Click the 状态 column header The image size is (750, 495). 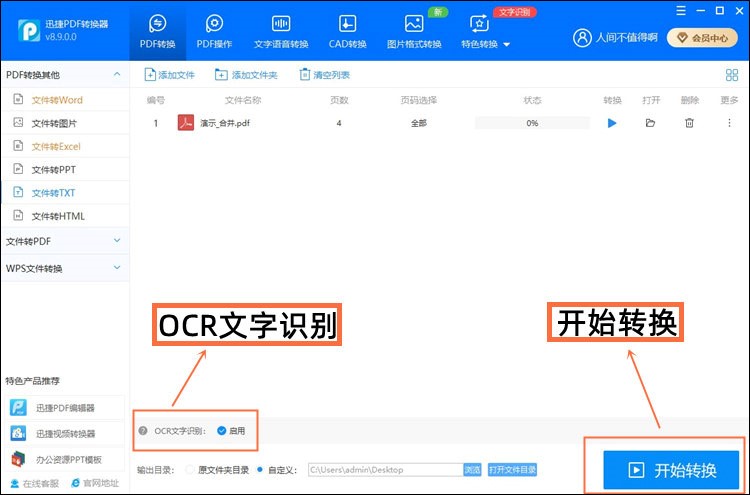click(x=532, y=100)
